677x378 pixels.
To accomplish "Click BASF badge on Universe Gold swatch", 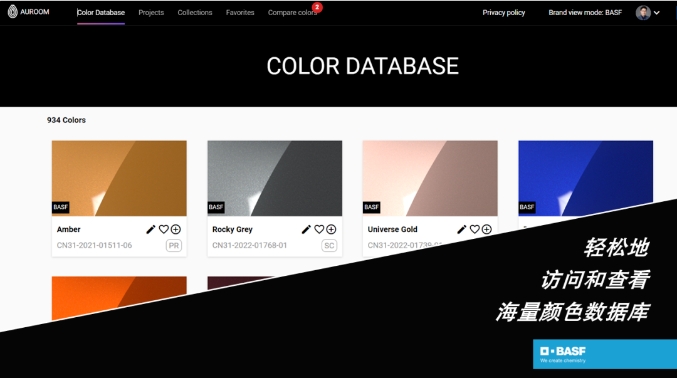I will 372,207.
